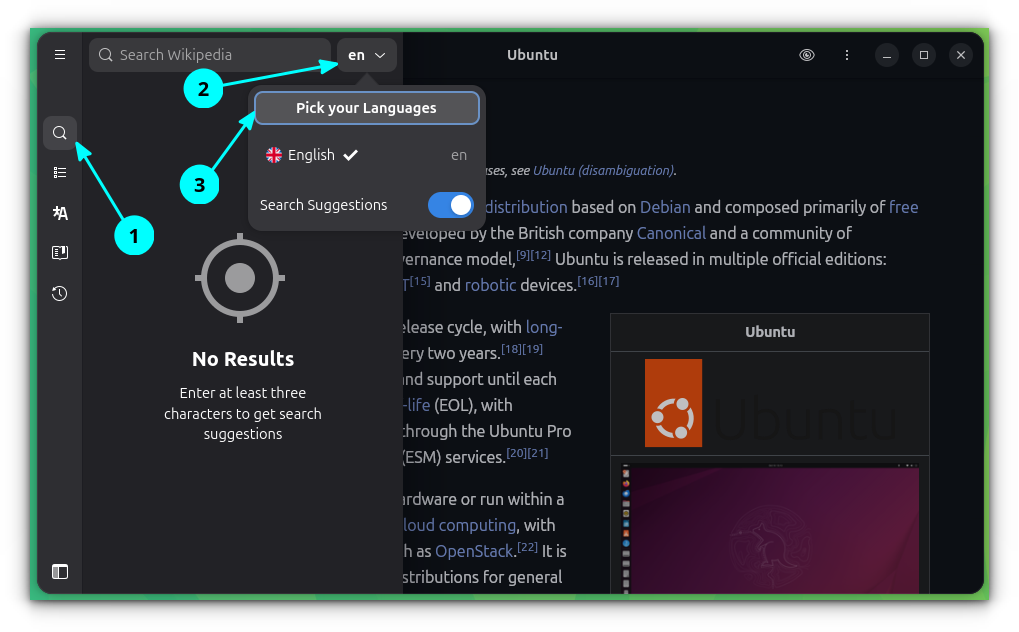Open the hamburger menu at the top left
Viewport: 1019px width, 632px height.
59,54
